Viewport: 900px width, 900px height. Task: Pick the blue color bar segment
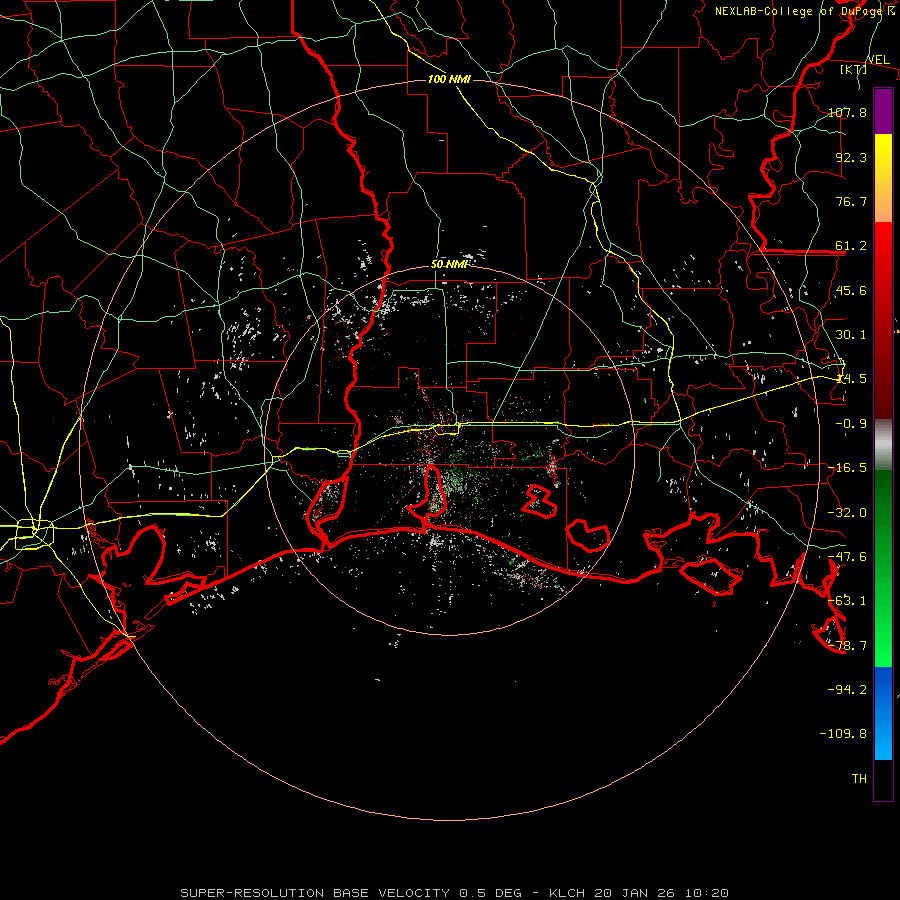coord(883,713)
